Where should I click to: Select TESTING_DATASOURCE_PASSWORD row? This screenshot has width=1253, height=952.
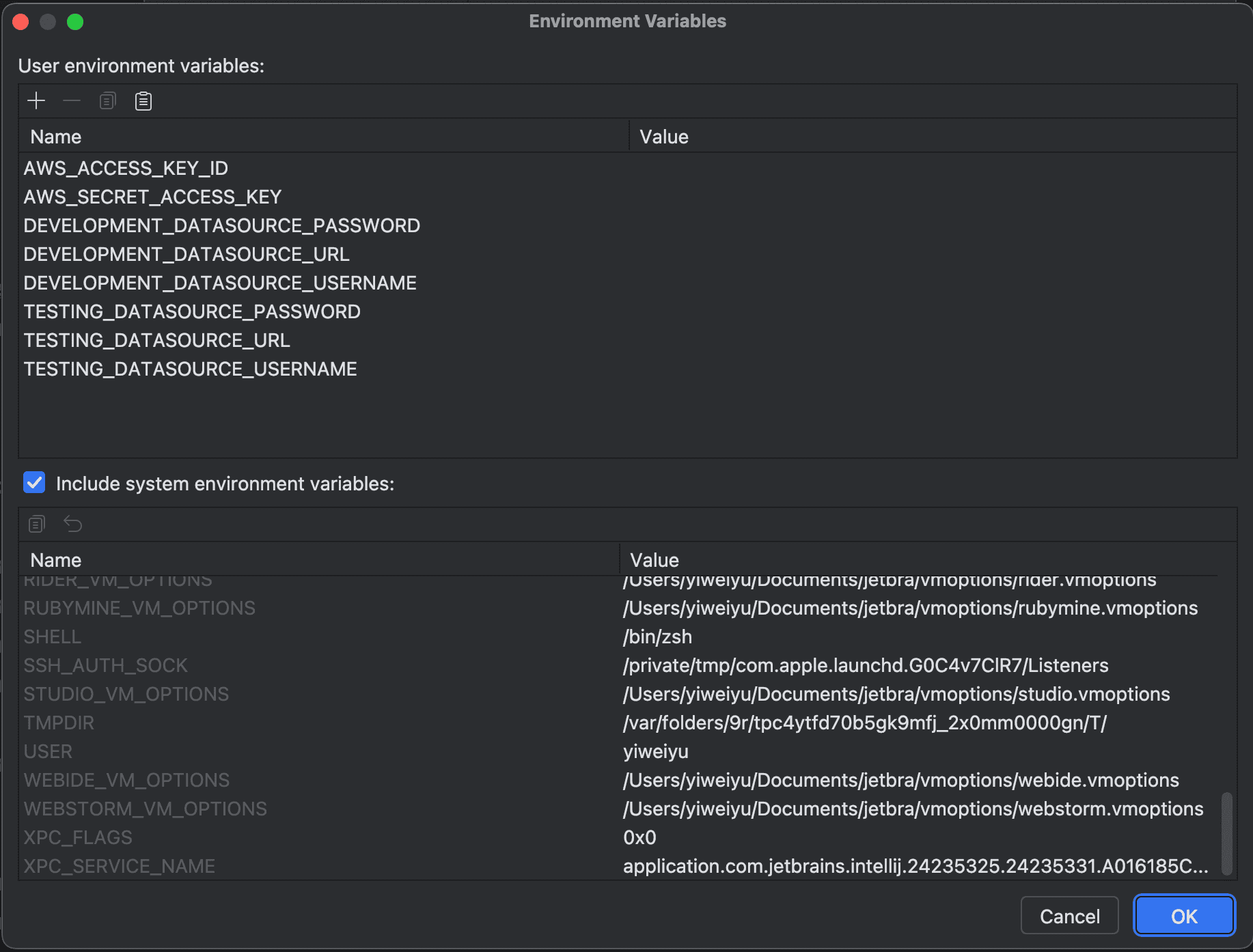191,311
